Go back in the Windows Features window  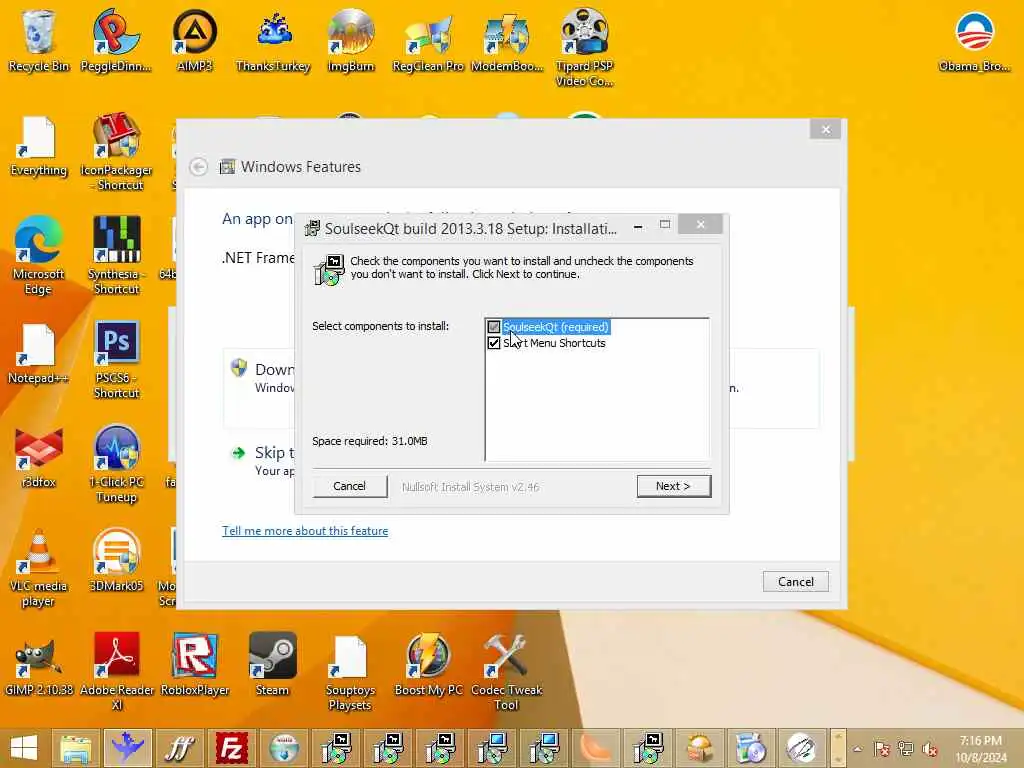[199, 167]
